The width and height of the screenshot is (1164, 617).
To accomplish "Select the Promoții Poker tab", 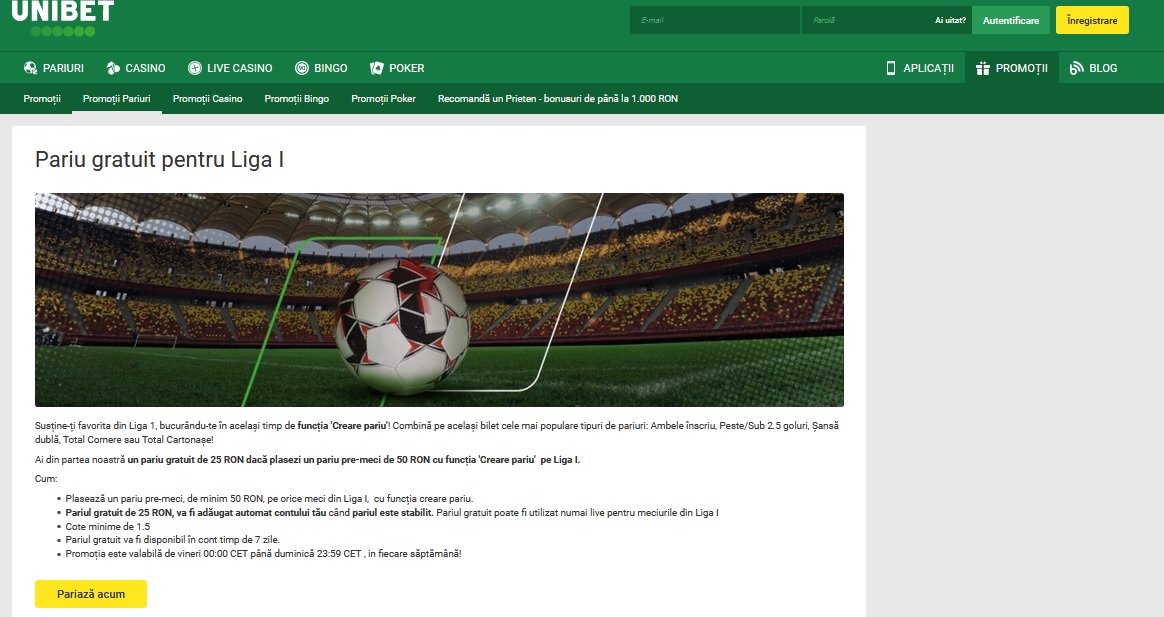I will [383, 99].
